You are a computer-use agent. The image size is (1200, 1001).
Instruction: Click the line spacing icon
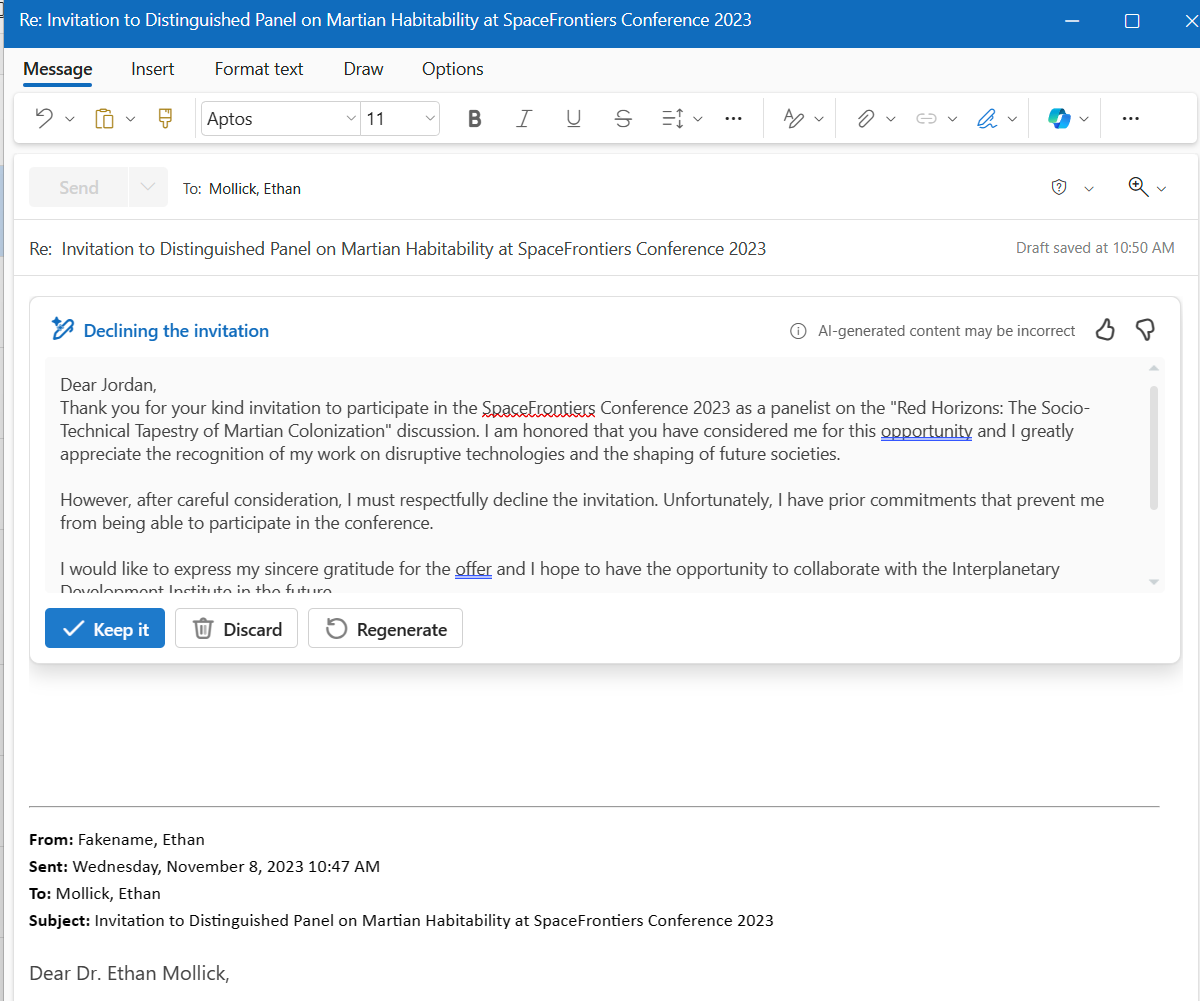(673, 119)
